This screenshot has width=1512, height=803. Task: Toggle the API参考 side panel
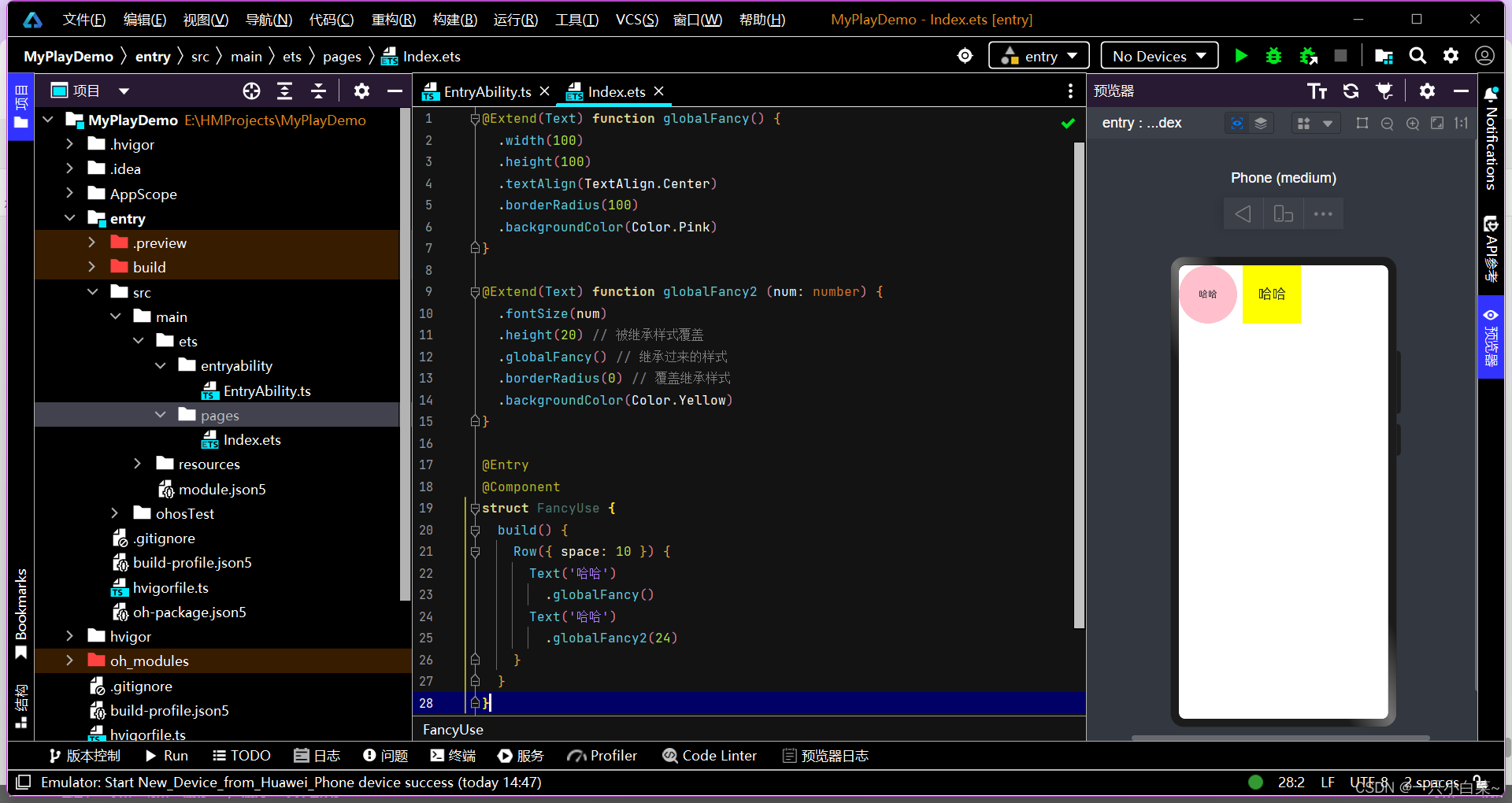coord(1491,248)
